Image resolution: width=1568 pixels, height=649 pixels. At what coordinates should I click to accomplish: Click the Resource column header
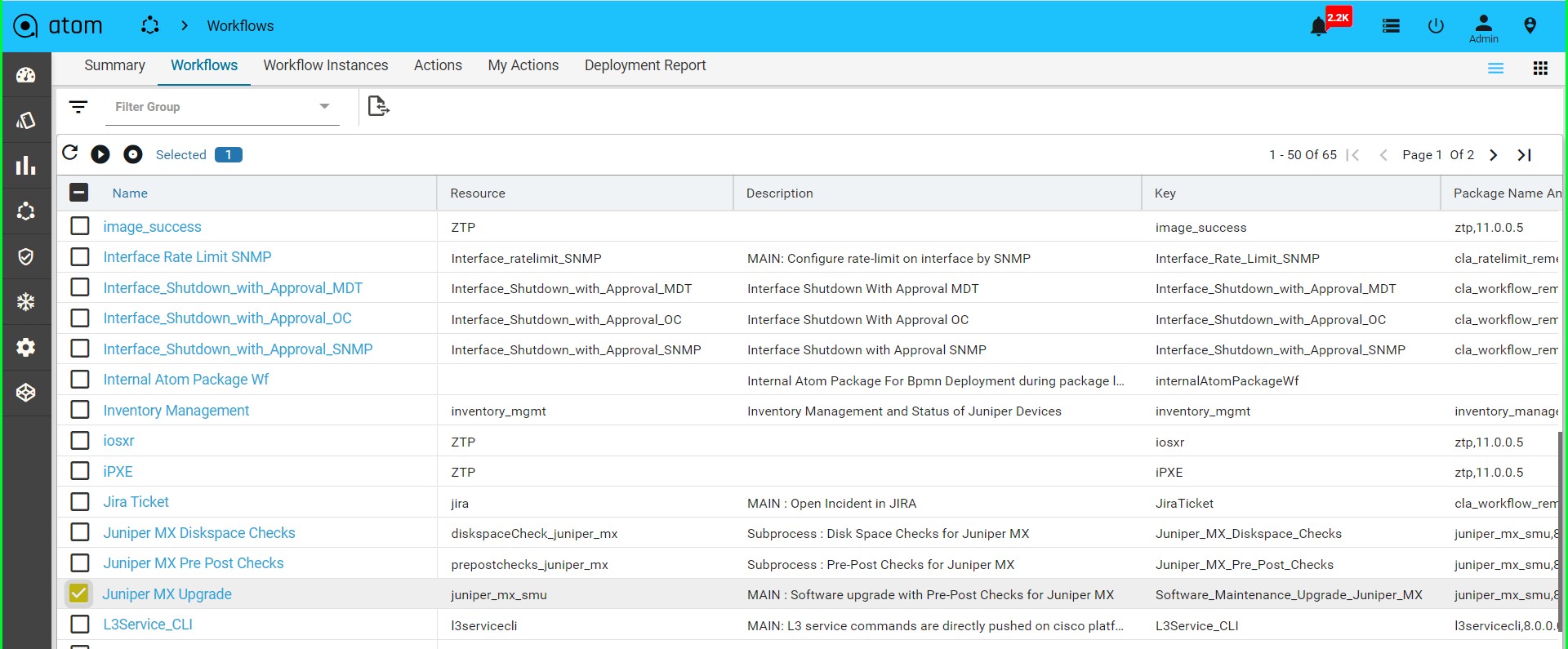(x=478, y=193)
